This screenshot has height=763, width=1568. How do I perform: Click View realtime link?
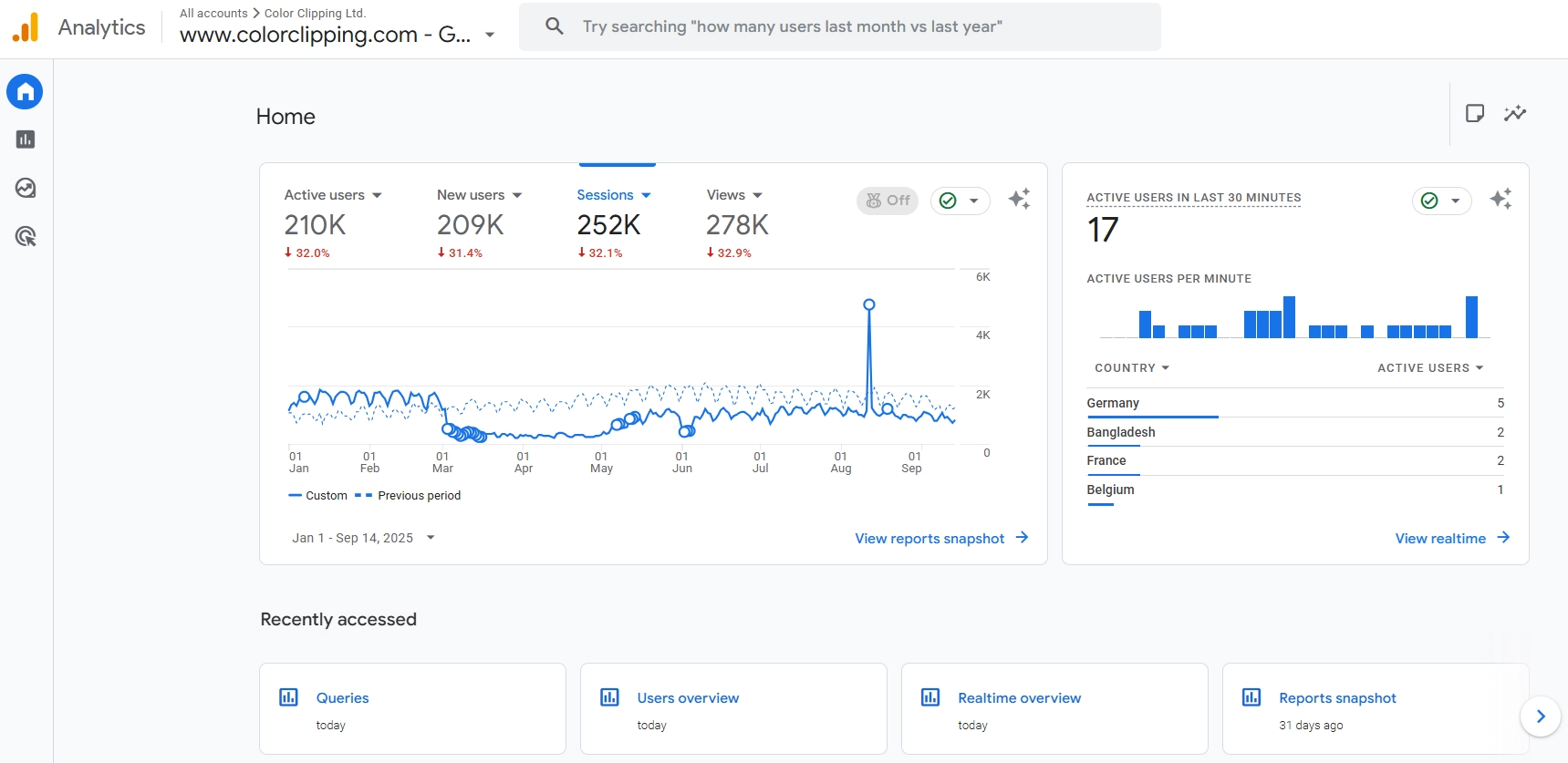[x=1451, y=539]
